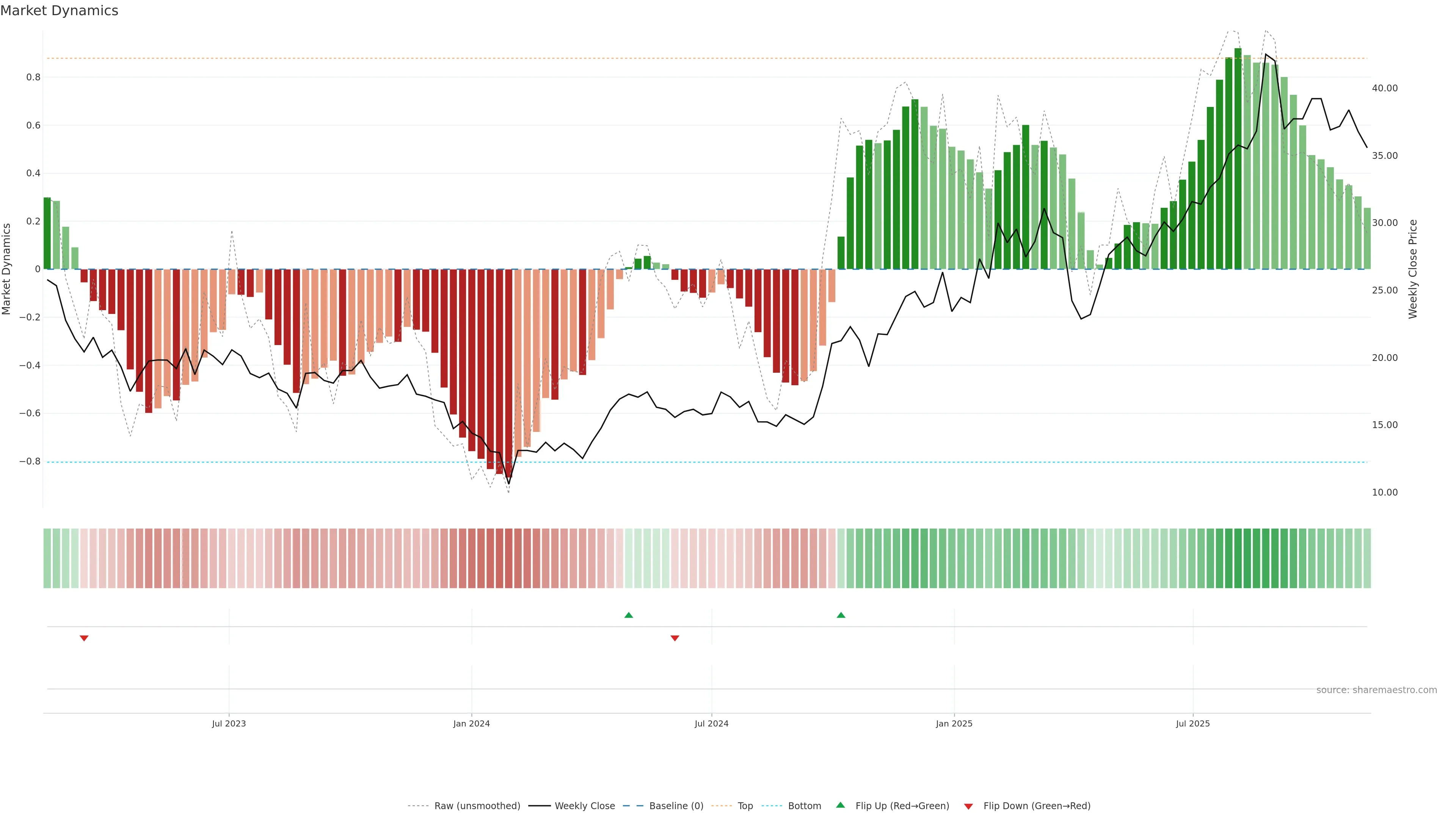Screen dimensions: 1456x819
Task: Click the first green cell in heatmap strip
Action: click(x=47, y=559)
